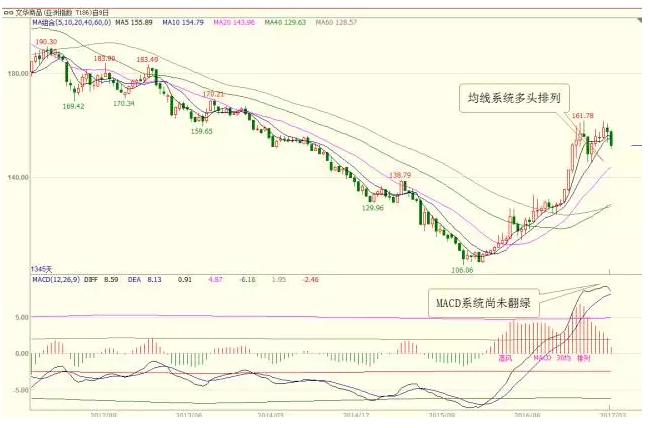Click the MA20 143.96 value
The height and width of the screenshot is (428, 650).
[x=234, y=22]
